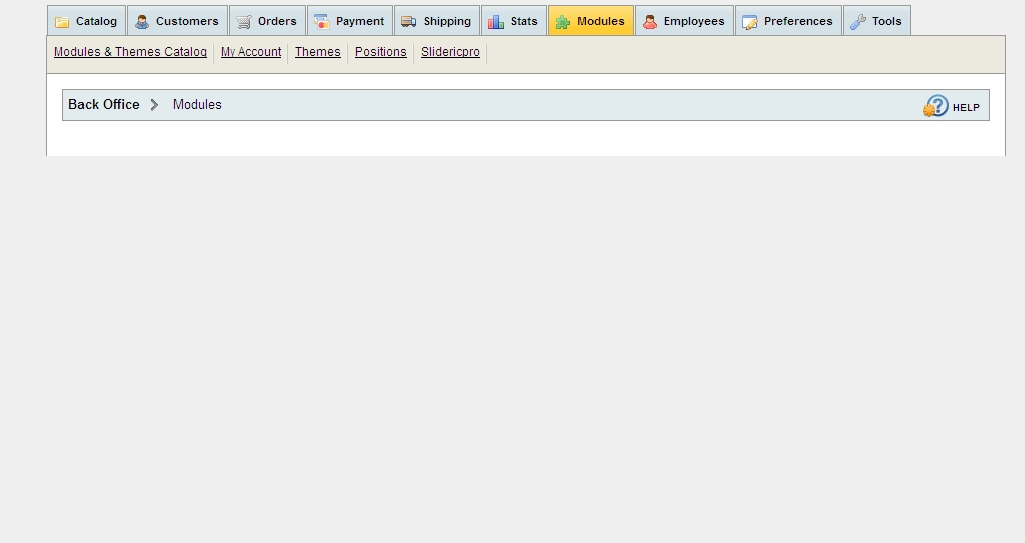This screenshot has height=543, width=1025.
Task: Click the Orders shopping cart icon
Action: coord(244,22)
